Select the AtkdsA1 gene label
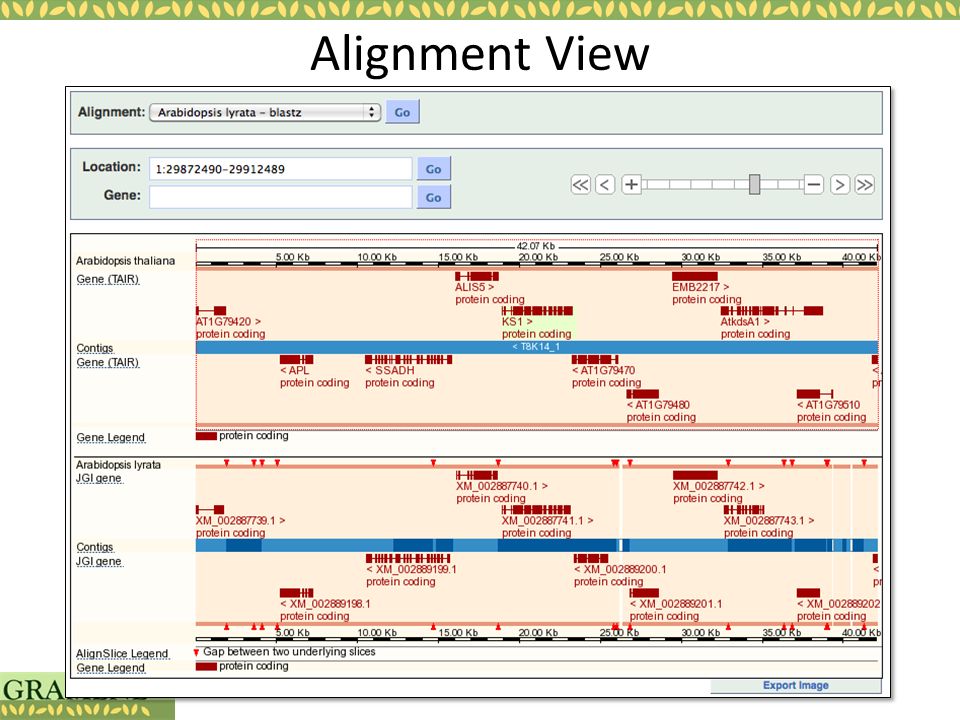 745,321
